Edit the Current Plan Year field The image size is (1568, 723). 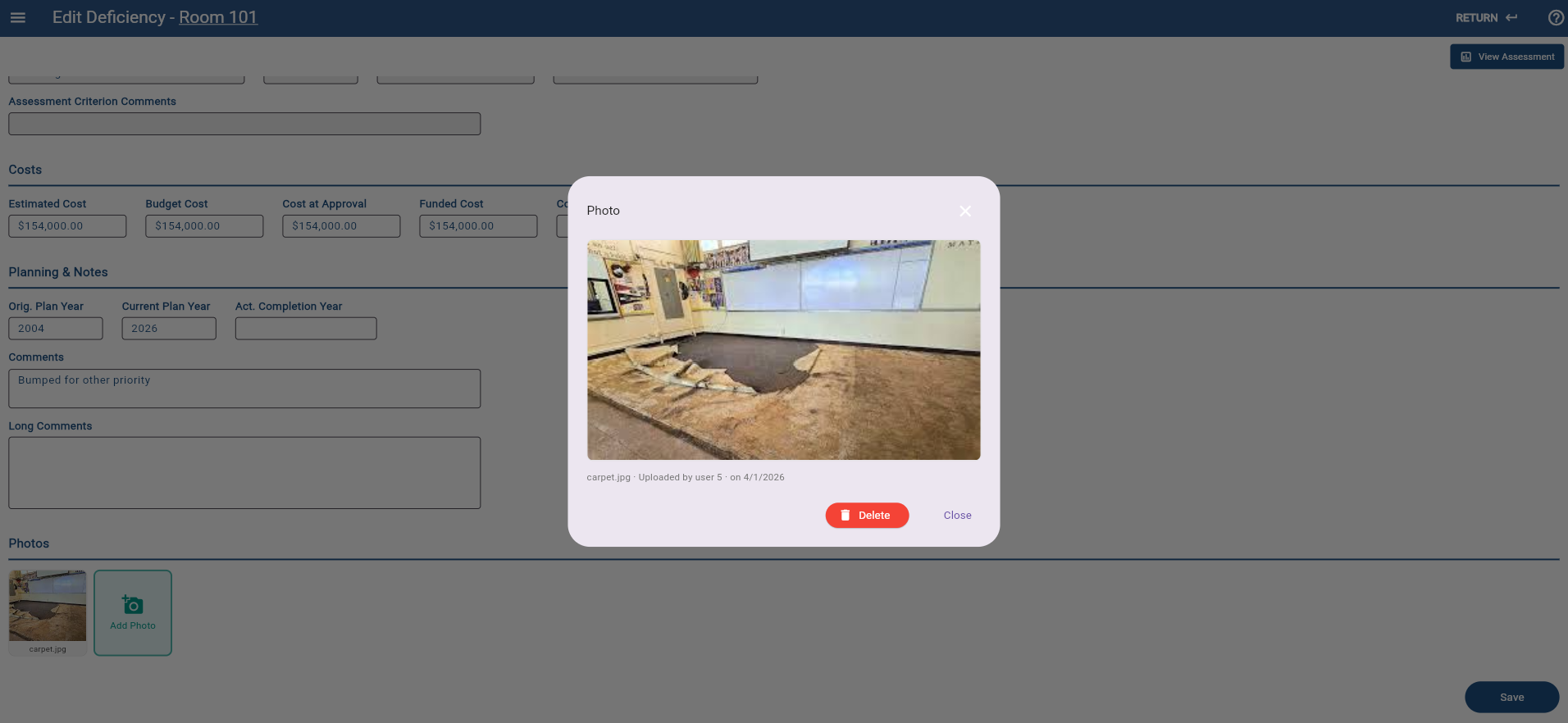(x=169, y=329)
